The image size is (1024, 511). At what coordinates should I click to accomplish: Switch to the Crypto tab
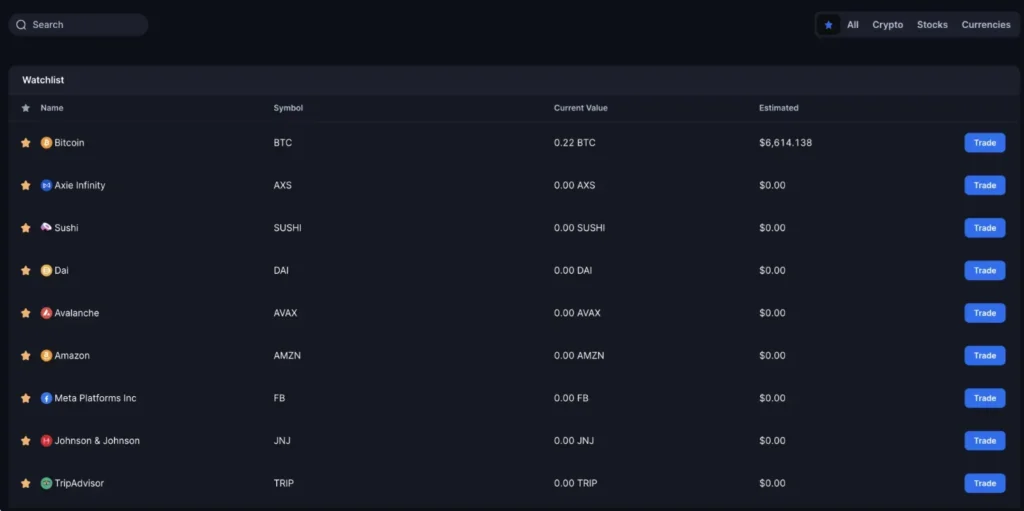click(887, 25)
